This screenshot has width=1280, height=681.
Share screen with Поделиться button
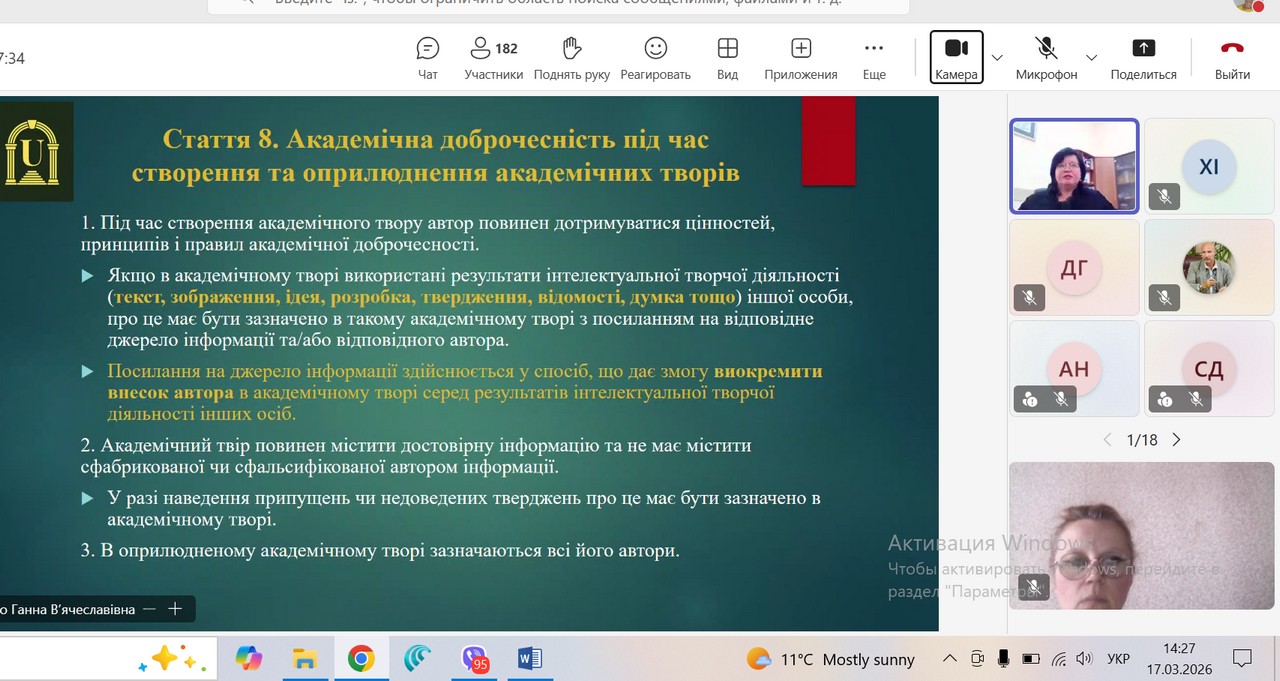(1143, 59)
